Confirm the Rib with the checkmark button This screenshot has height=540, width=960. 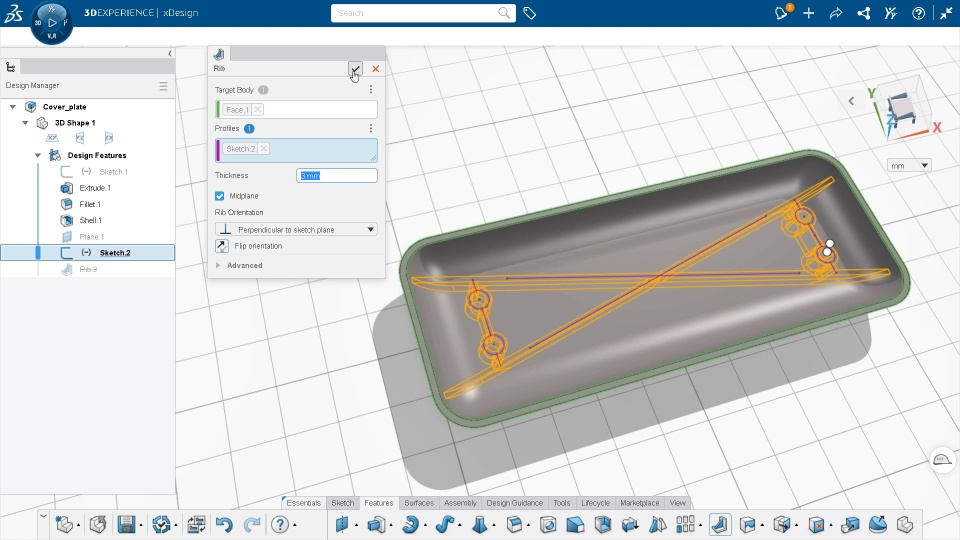355,68
